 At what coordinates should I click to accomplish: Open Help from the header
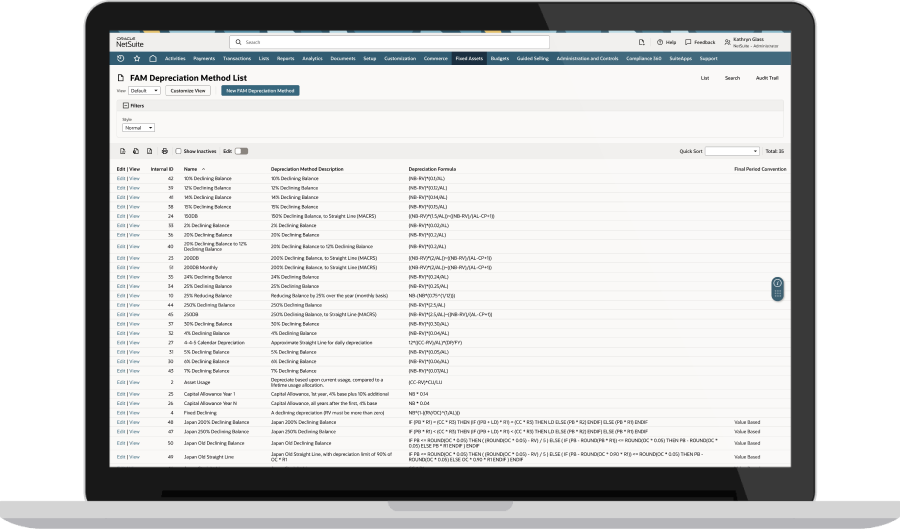[x=666, y=42]
